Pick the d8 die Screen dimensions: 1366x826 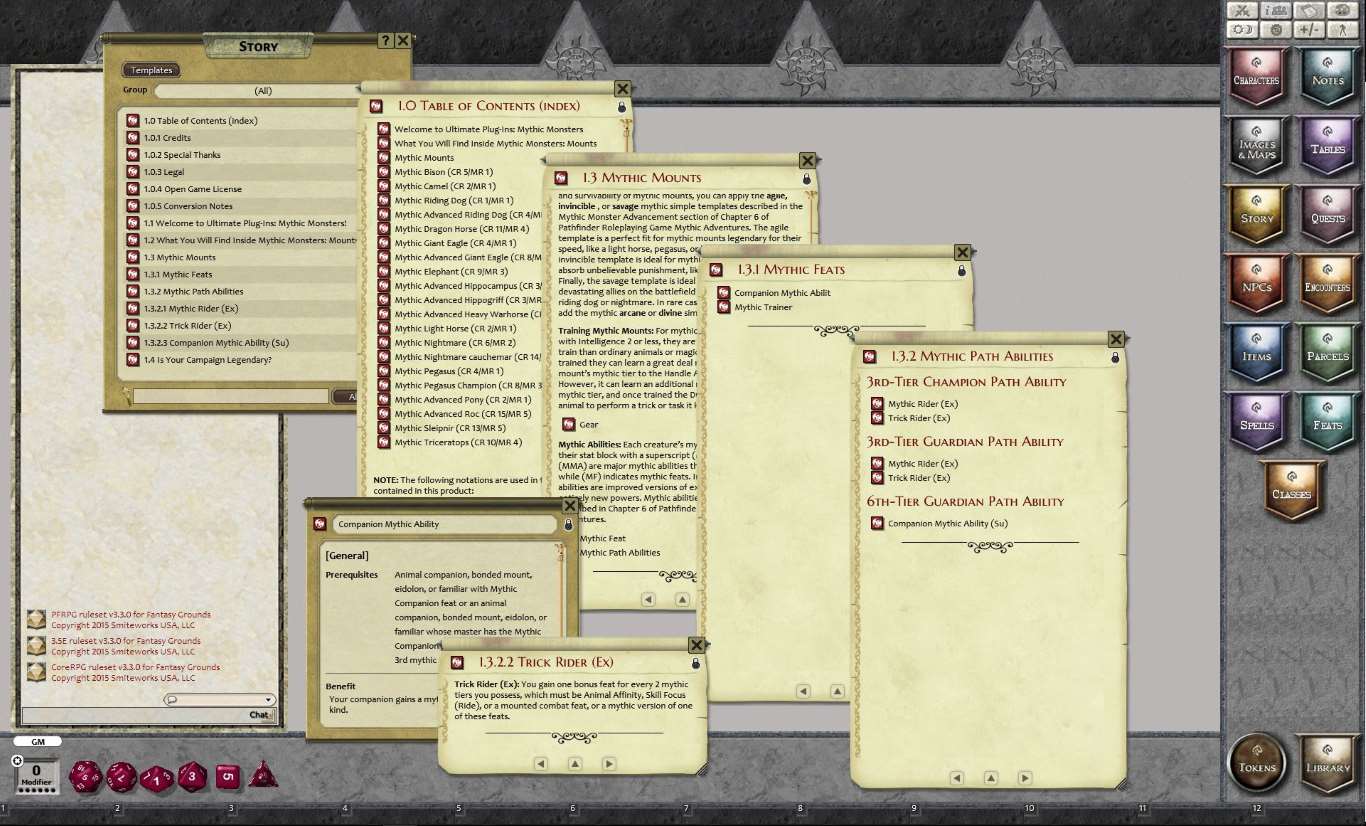pyautogui.click(x=192, y=776)
